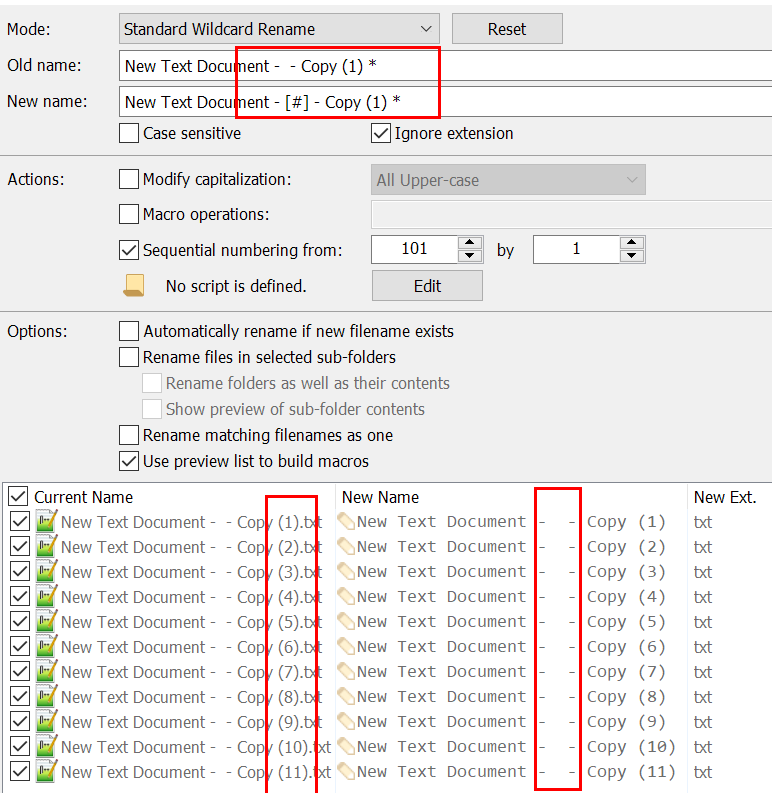The height and width of the screenshot is (793, 772).
Task: Click the Macro operations text field
Action: pyautogui.click(x=572, y=214)
